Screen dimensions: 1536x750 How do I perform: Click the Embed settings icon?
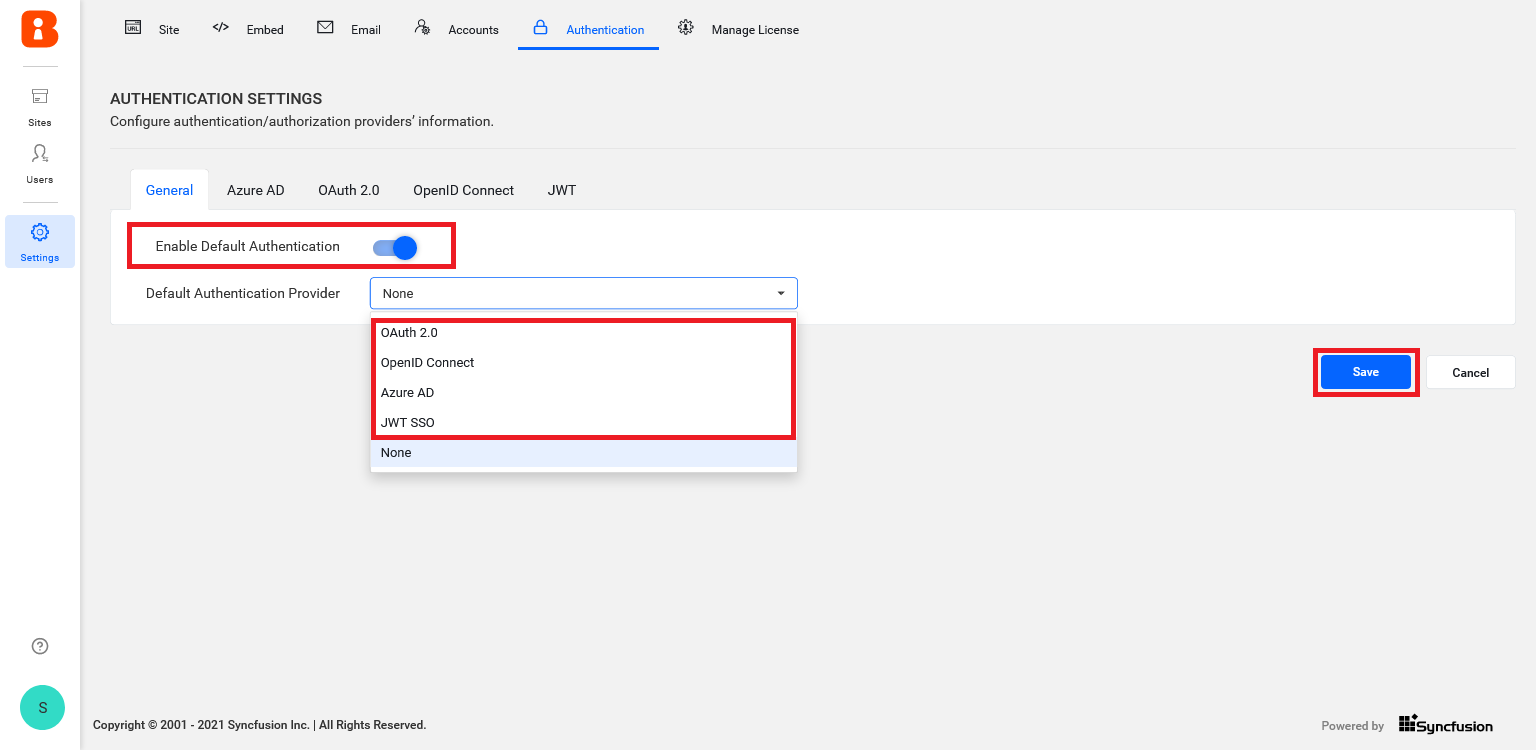click(248, 29)
